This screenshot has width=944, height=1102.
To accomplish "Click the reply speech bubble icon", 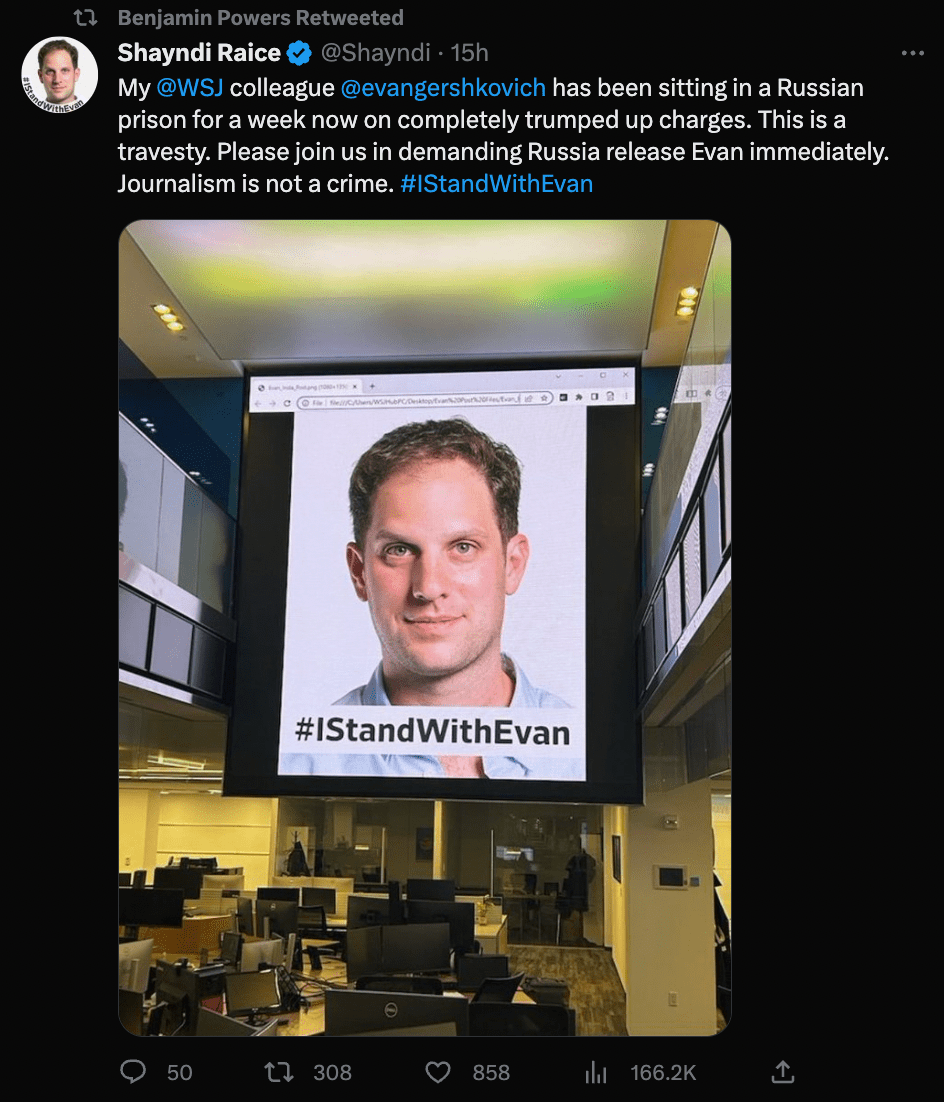I will pos(133,1071).
